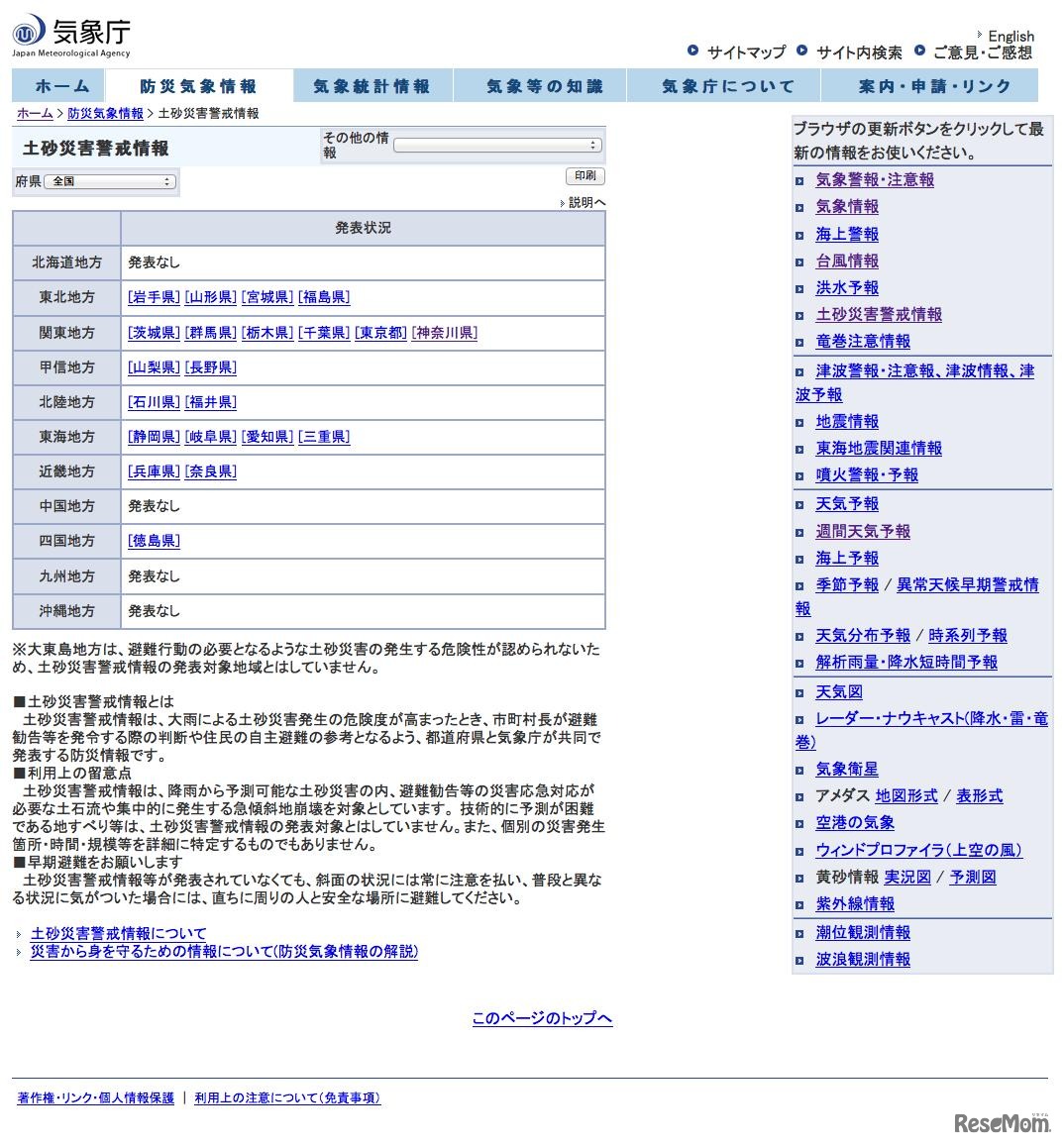Click このページのトップへ at page bottom
This screenshot has width=1064, height=1146.
[x=541, y=1018]
